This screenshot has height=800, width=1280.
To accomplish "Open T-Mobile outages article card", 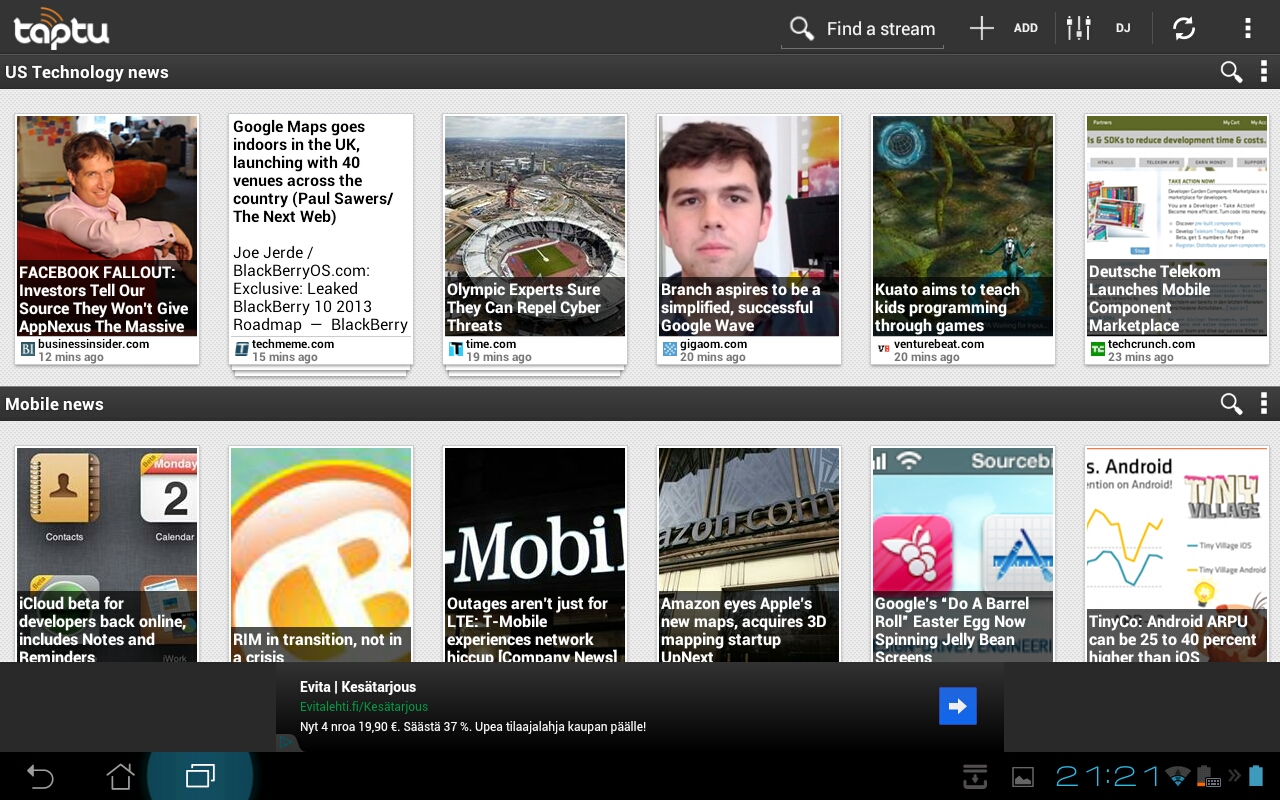I will click(x=535, y=555).
